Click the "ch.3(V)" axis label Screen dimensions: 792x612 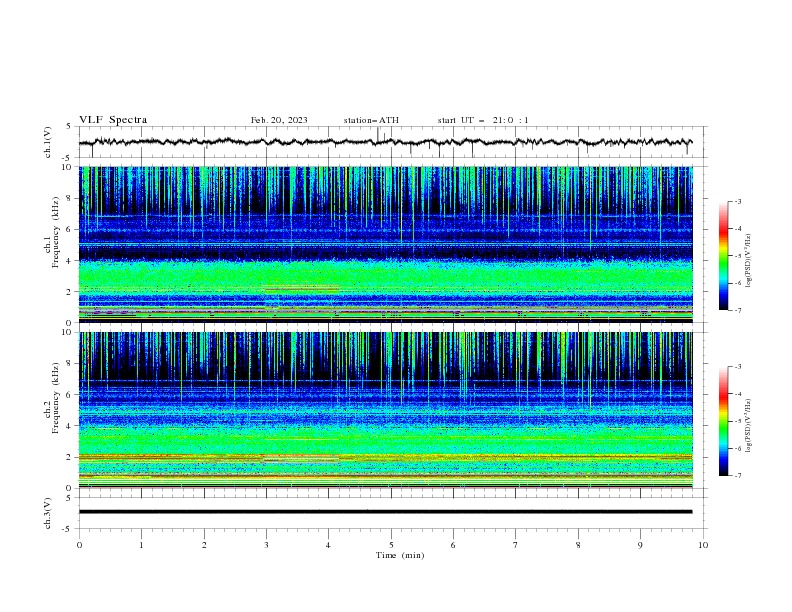(48, 513)
